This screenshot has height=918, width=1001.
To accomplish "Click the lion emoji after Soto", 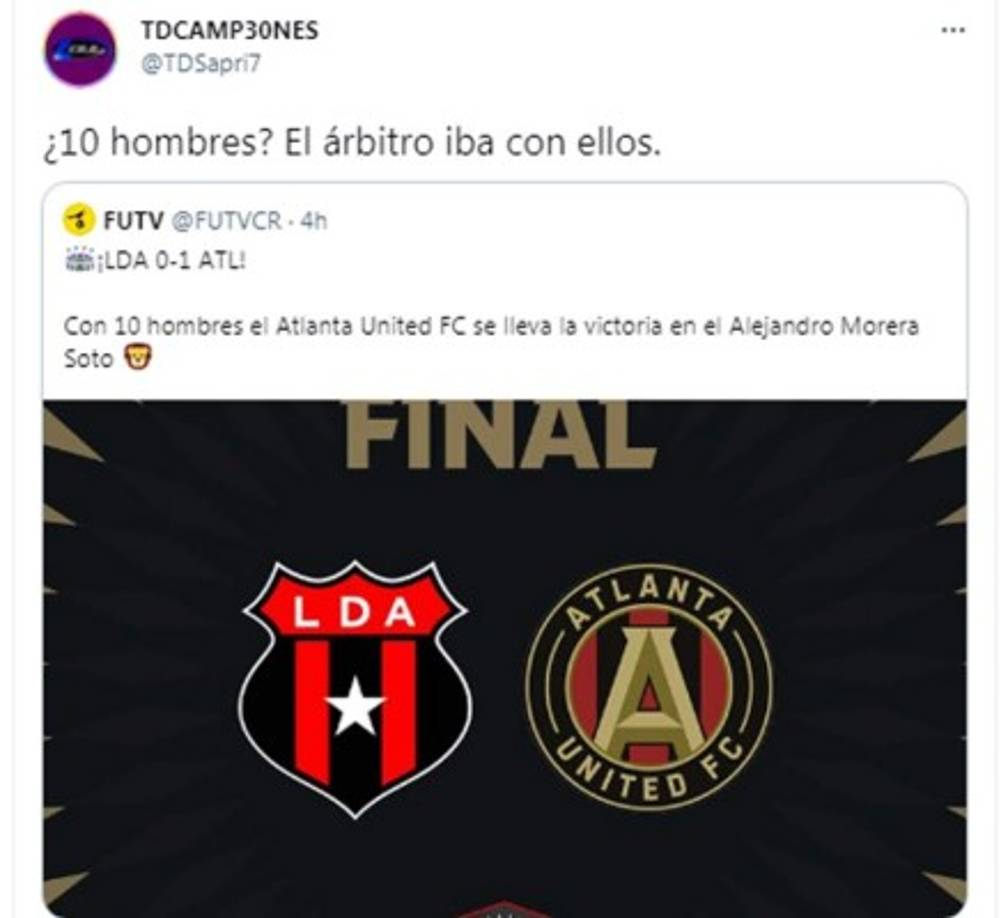I will 137,357.
